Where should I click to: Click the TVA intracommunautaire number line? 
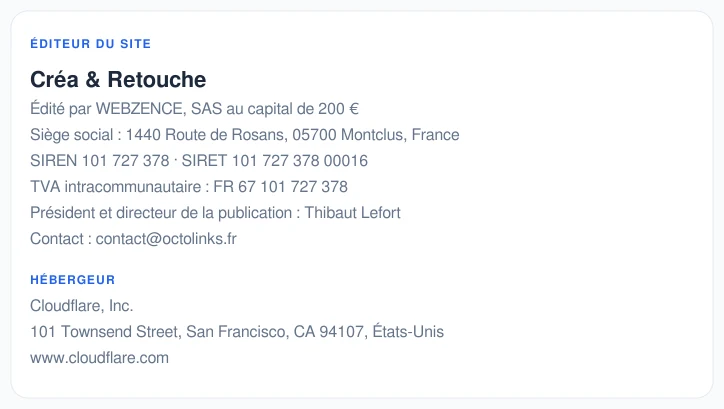click(x=189, y=186)
